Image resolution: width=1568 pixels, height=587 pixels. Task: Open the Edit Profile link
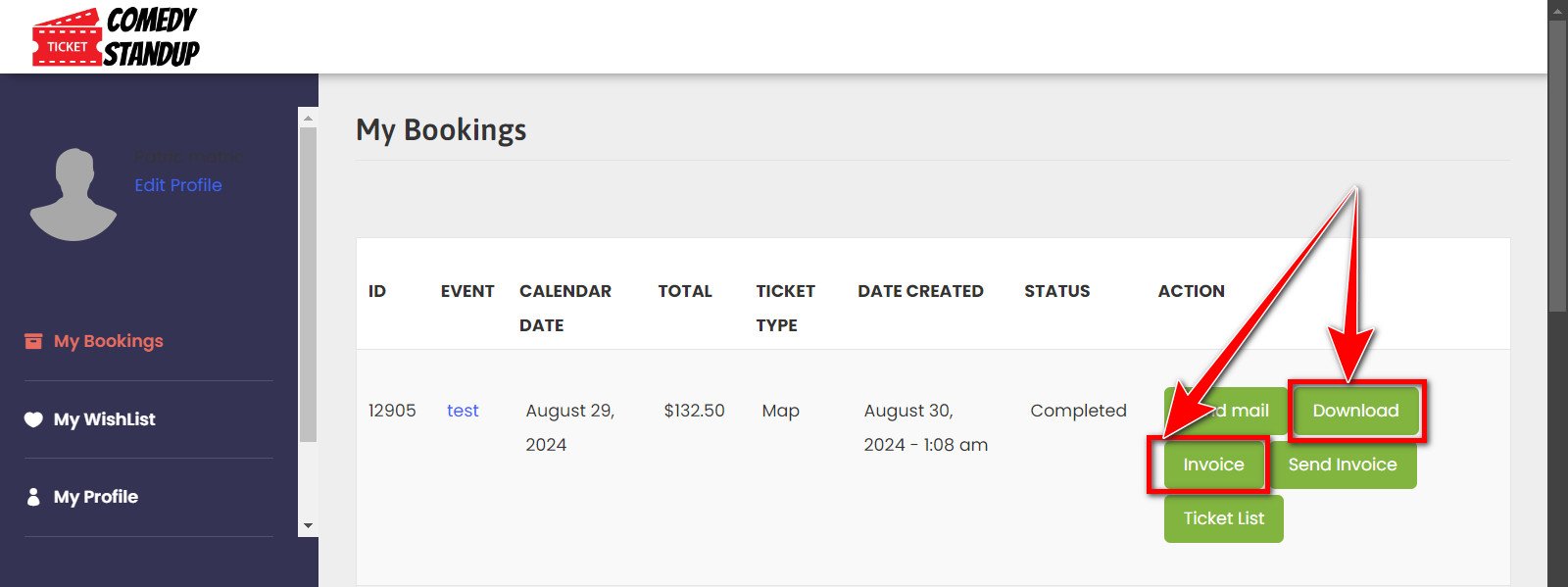(177, 185)
